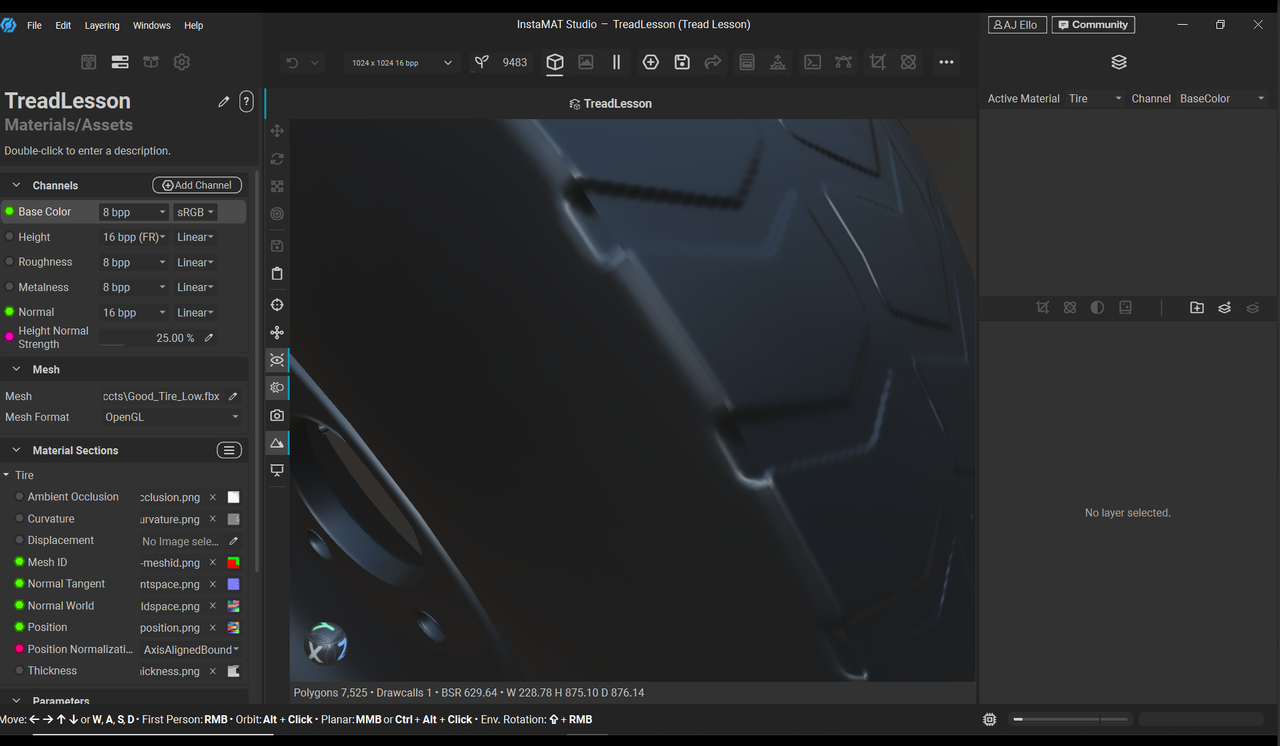Click the Mesh ID color swatch

(233, 563)
